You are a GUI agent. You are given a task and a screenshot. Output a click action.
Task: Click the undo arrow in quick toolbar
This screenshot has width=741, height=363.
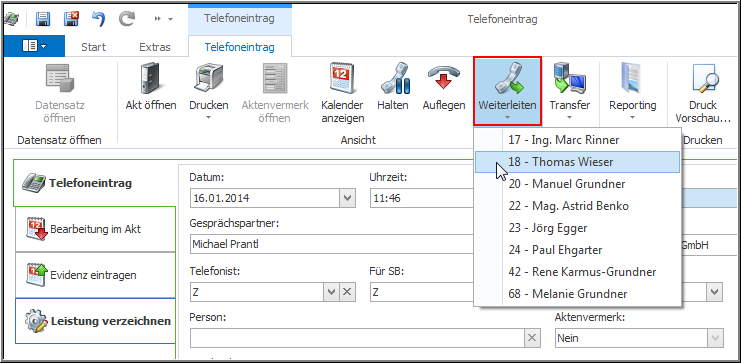click(99, 19)
